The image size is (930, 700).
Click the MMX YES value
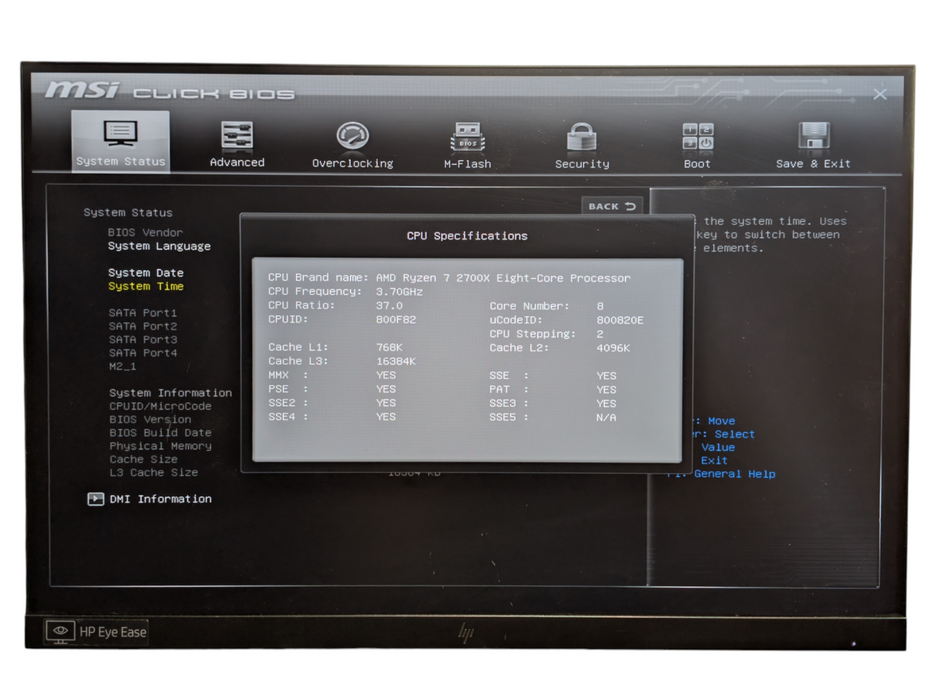pos(386,376)
